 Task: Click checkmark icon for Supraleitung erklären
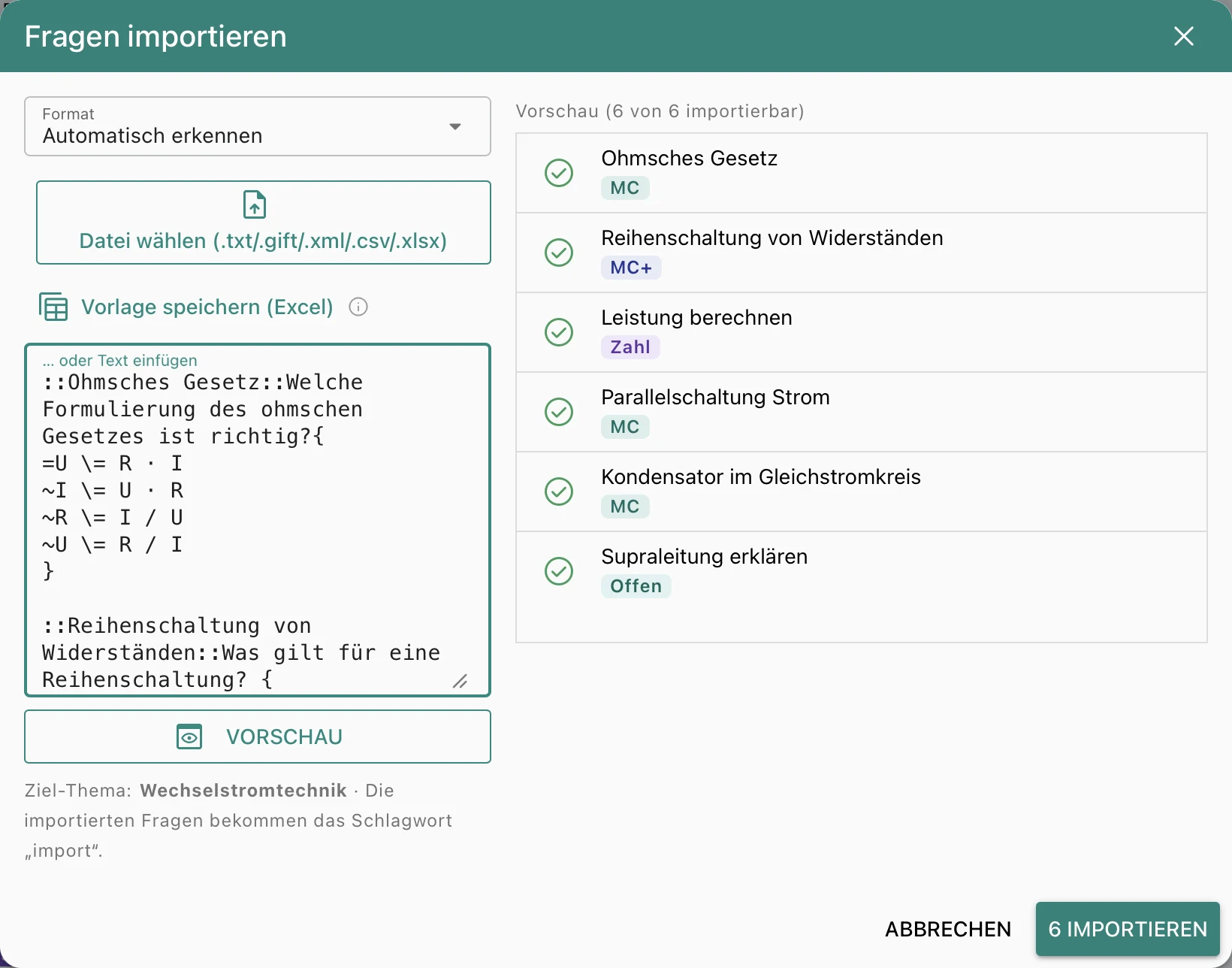559,571
